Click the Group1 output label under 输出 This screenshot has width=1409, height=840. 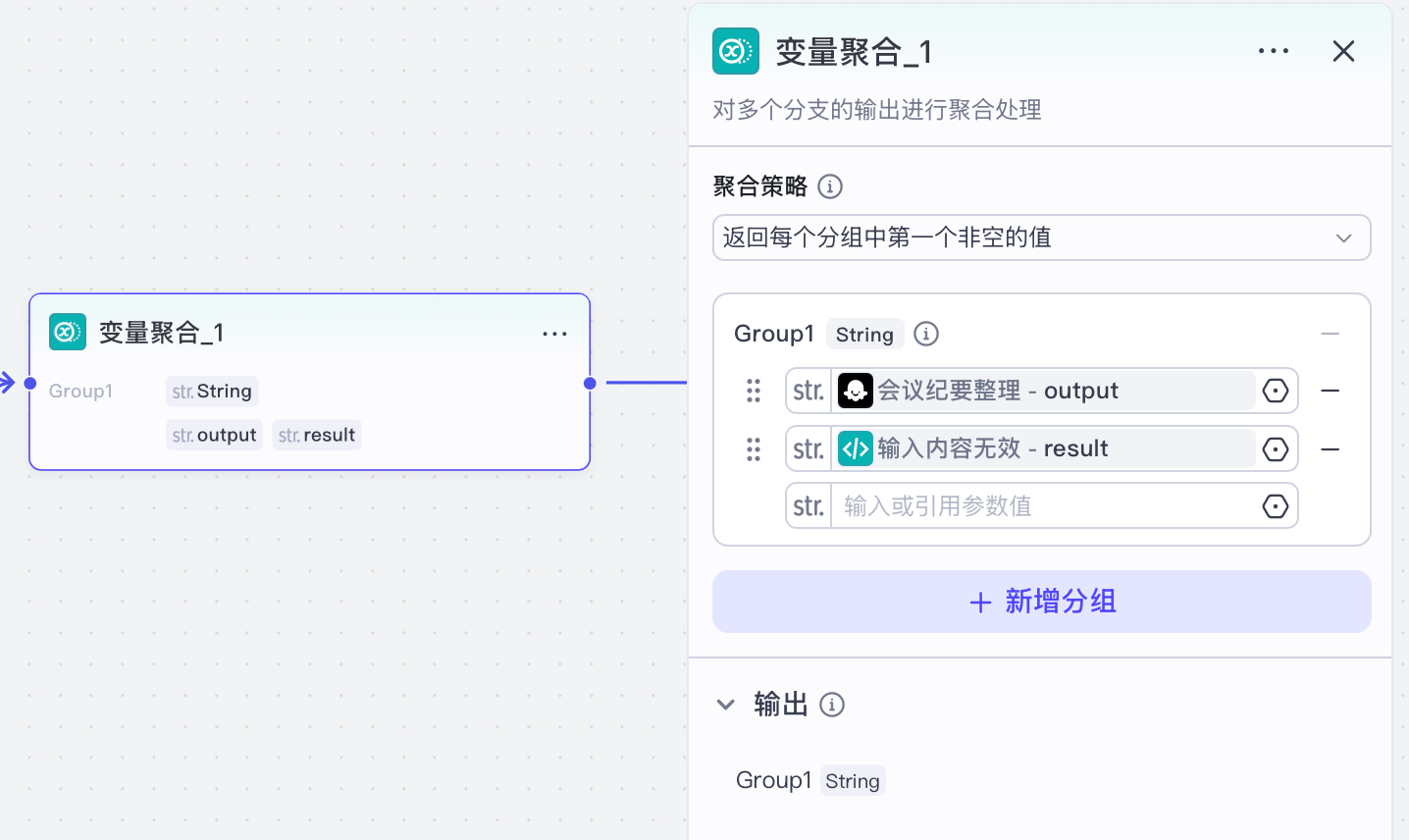click(x=773, y=780)
